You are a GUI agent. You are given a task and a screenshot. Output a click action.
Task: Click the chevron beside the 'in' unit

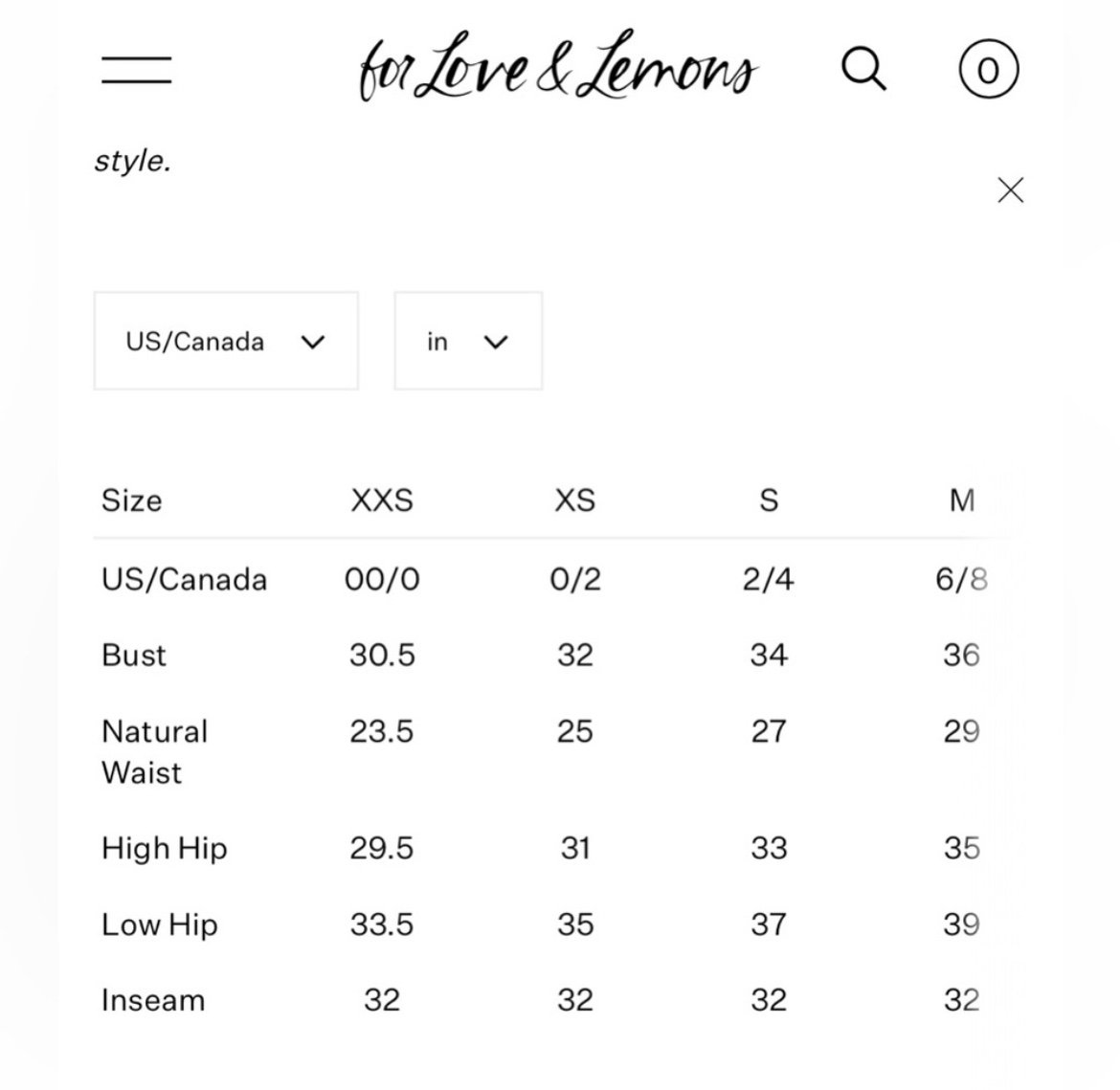pyautogui.click(x=496, y=343)
